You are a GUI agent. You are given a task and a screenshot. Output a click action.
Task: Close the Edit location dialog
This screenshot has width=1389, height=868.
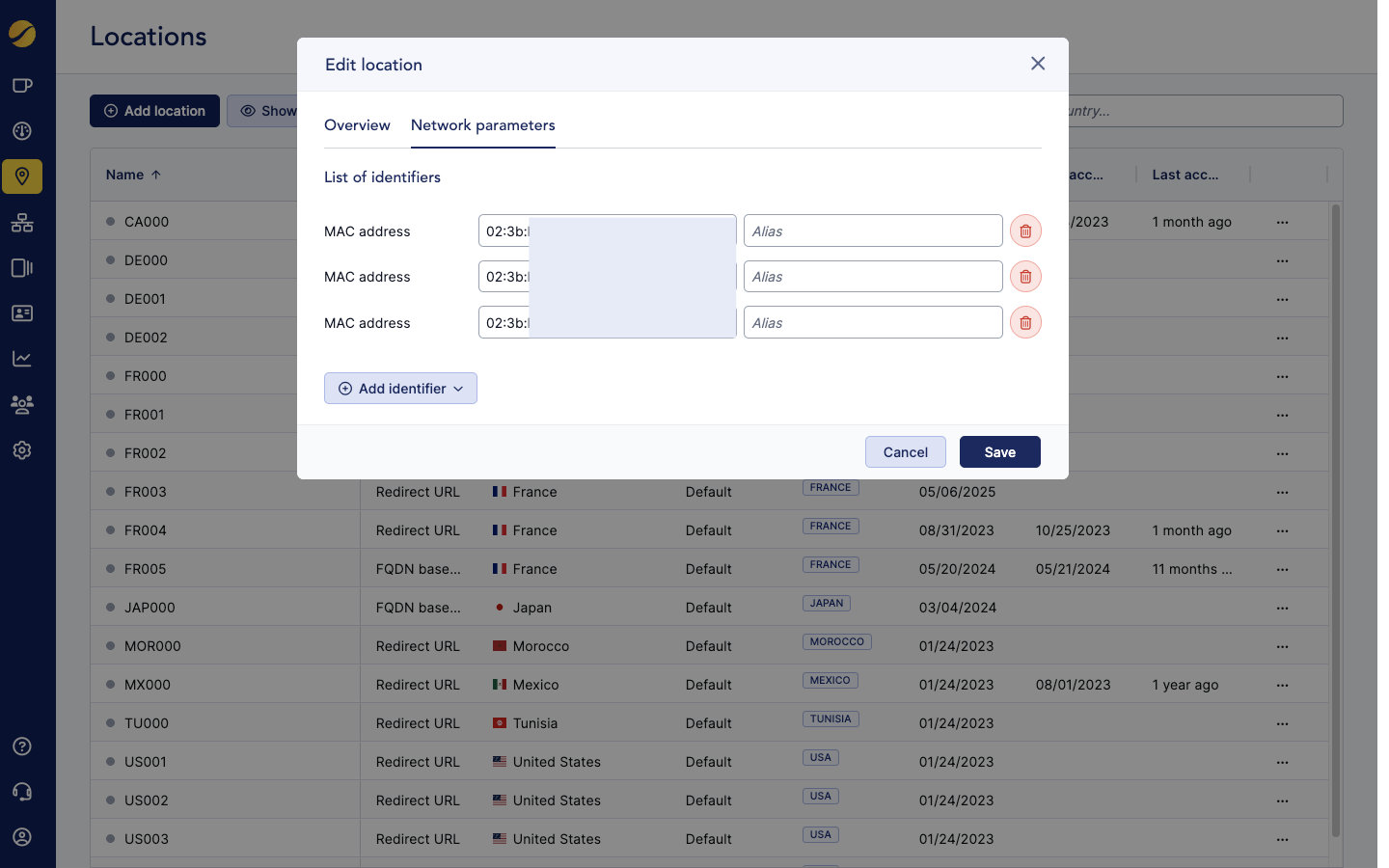pyautogui.click(x=1038, y=64)
